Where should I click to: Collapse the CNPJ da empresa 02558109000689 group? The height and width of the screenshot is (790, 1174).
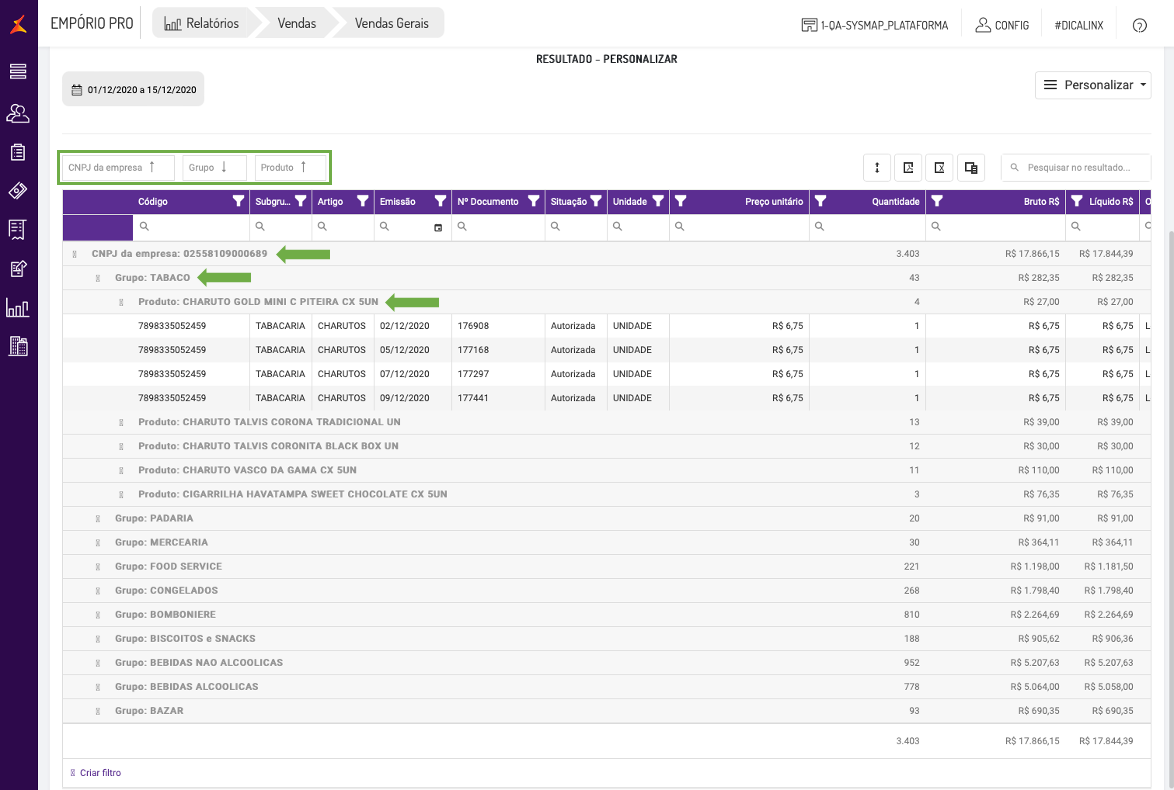coord(74,254)
